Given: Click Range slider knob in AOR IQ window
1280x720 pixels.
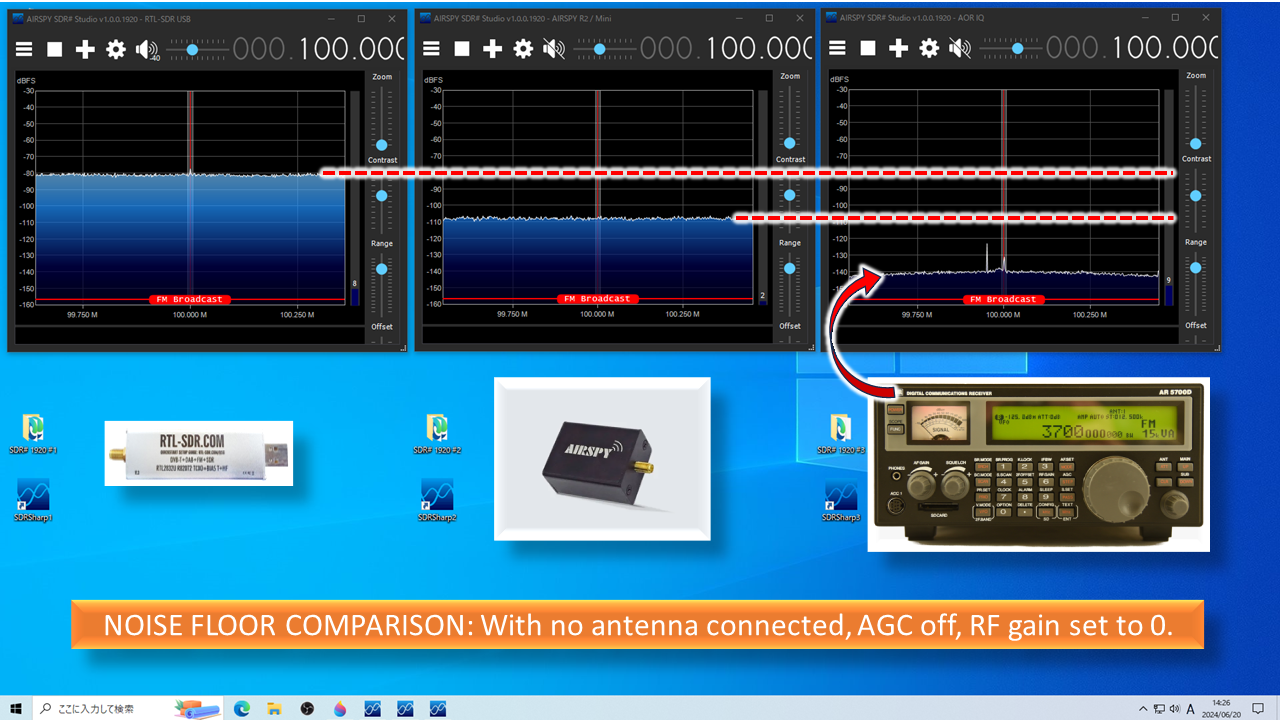Looking at the screenshot, I should click(1196, 267).
